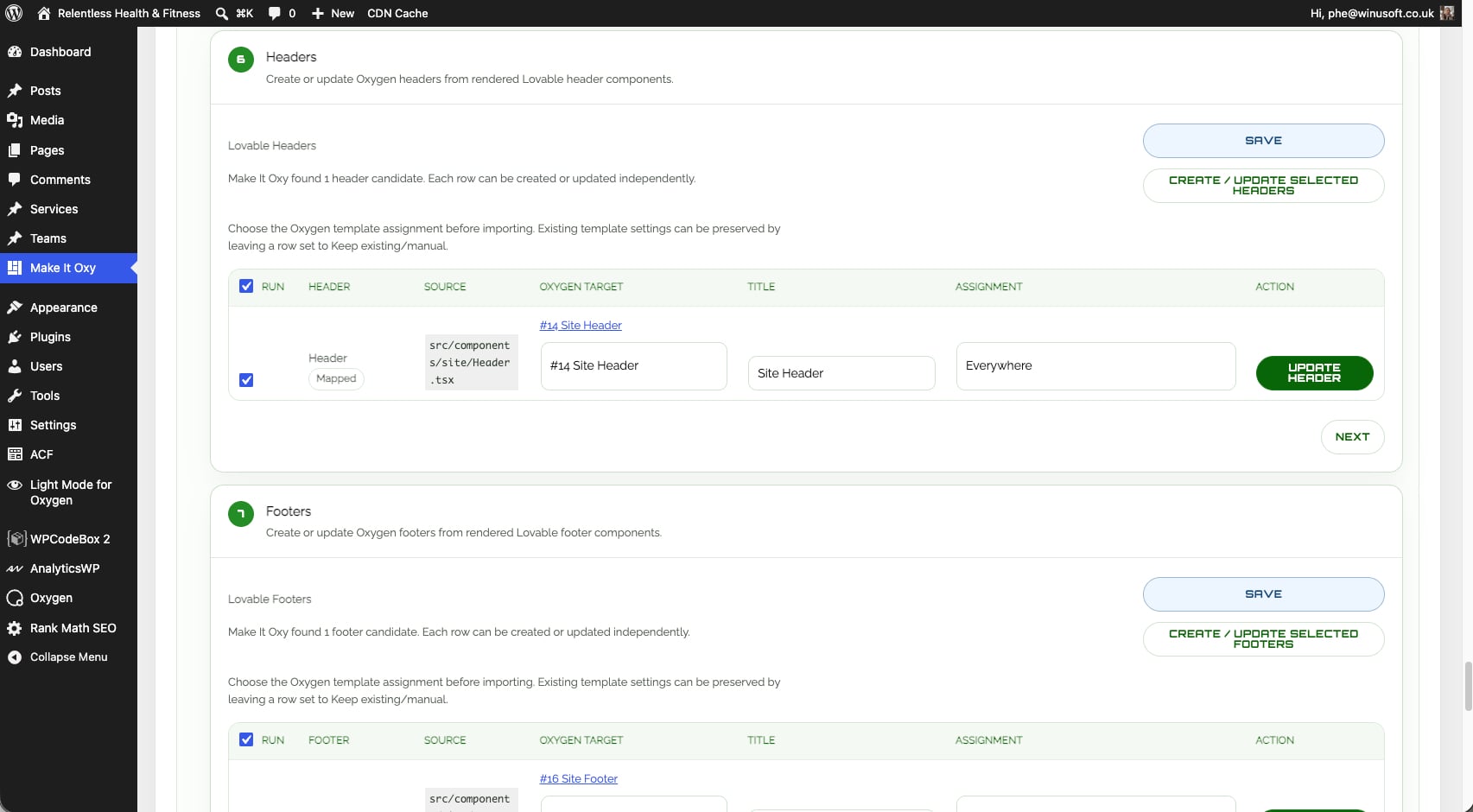Open Appearance in the sidebar
1473x812 pixels.
coord(64,308)
